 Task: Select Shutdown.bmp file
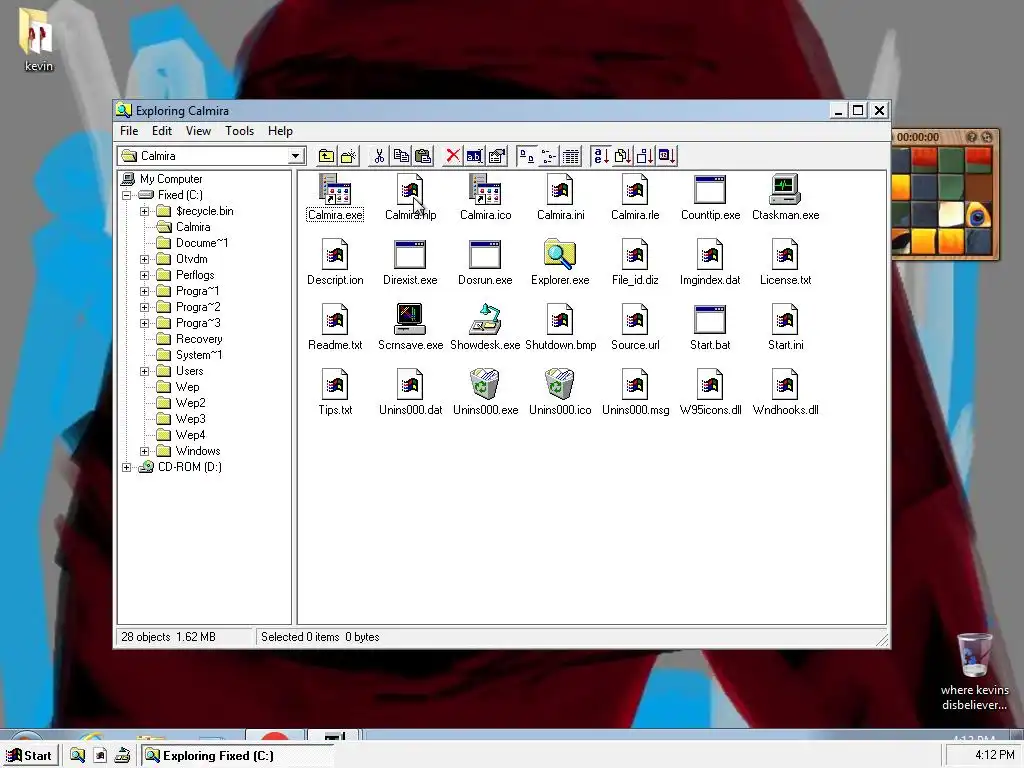pyautogui.click(x=560, y=327)
